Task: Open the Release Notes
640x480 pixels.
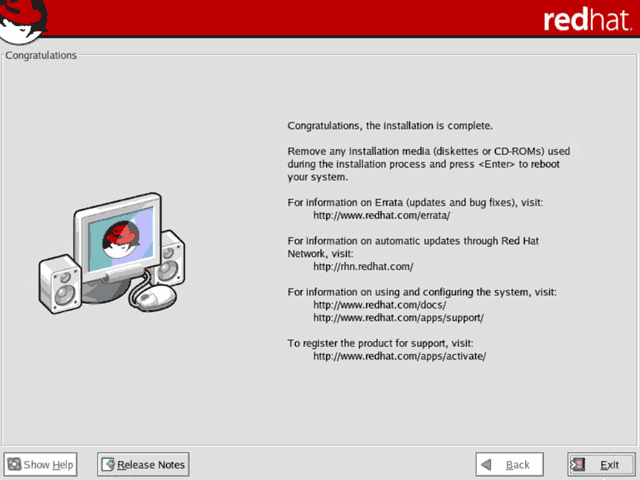Action: (x=142, y=464)
